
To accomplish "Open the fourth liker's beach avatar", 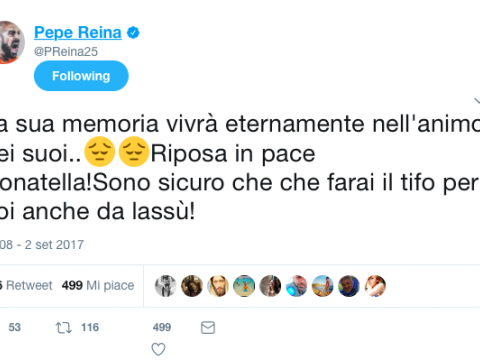I will [x=244, y=286].
